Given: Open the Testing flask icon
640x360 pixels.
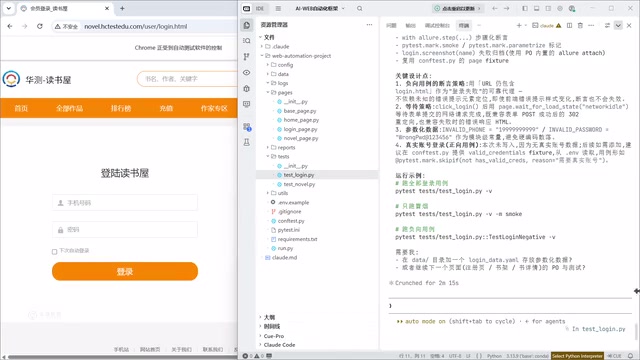Looking at the screenshot, I should tap(247, 142).
